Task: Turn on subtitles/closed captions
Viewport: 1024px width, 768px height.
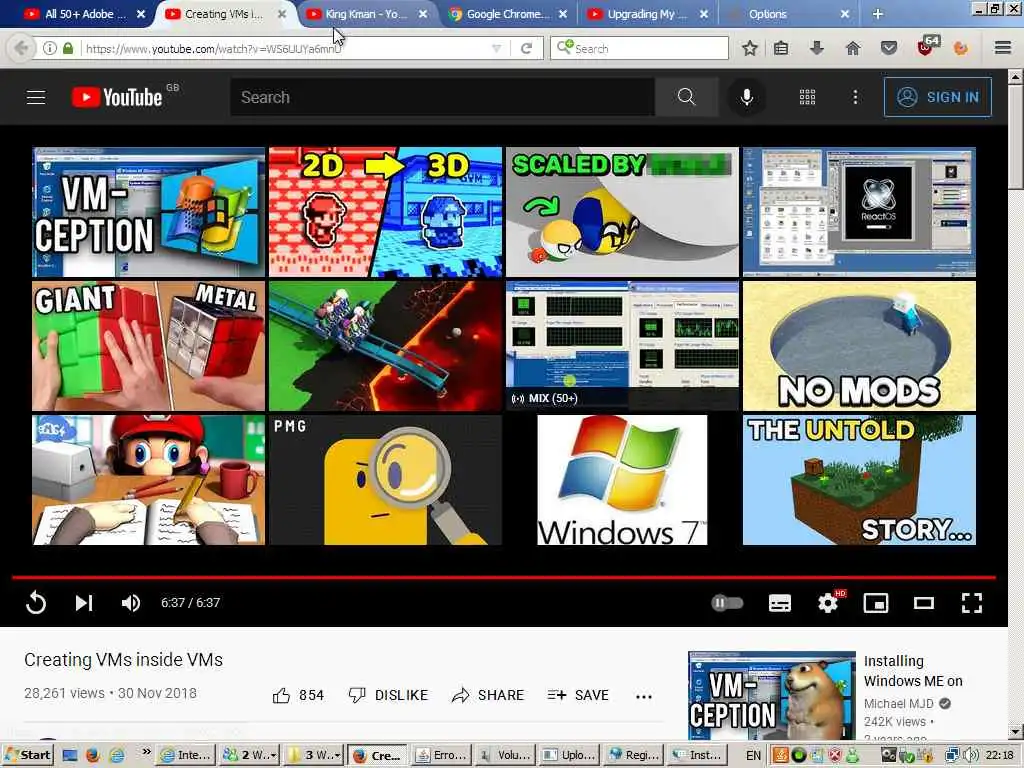Action: click(780, 603)
